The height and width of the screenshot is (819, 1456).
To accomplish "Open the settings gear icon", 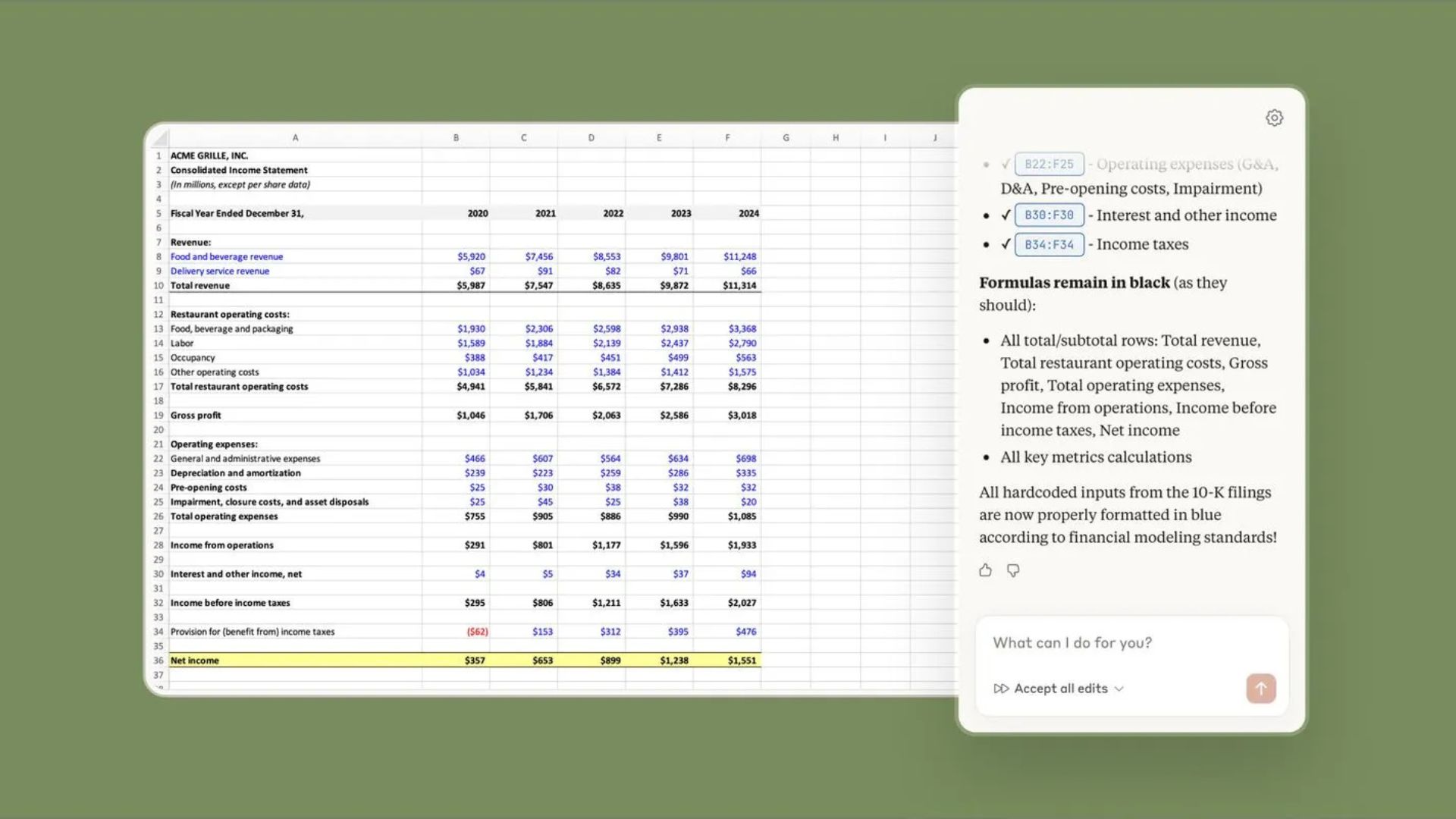I will [x=1274, y=118].
